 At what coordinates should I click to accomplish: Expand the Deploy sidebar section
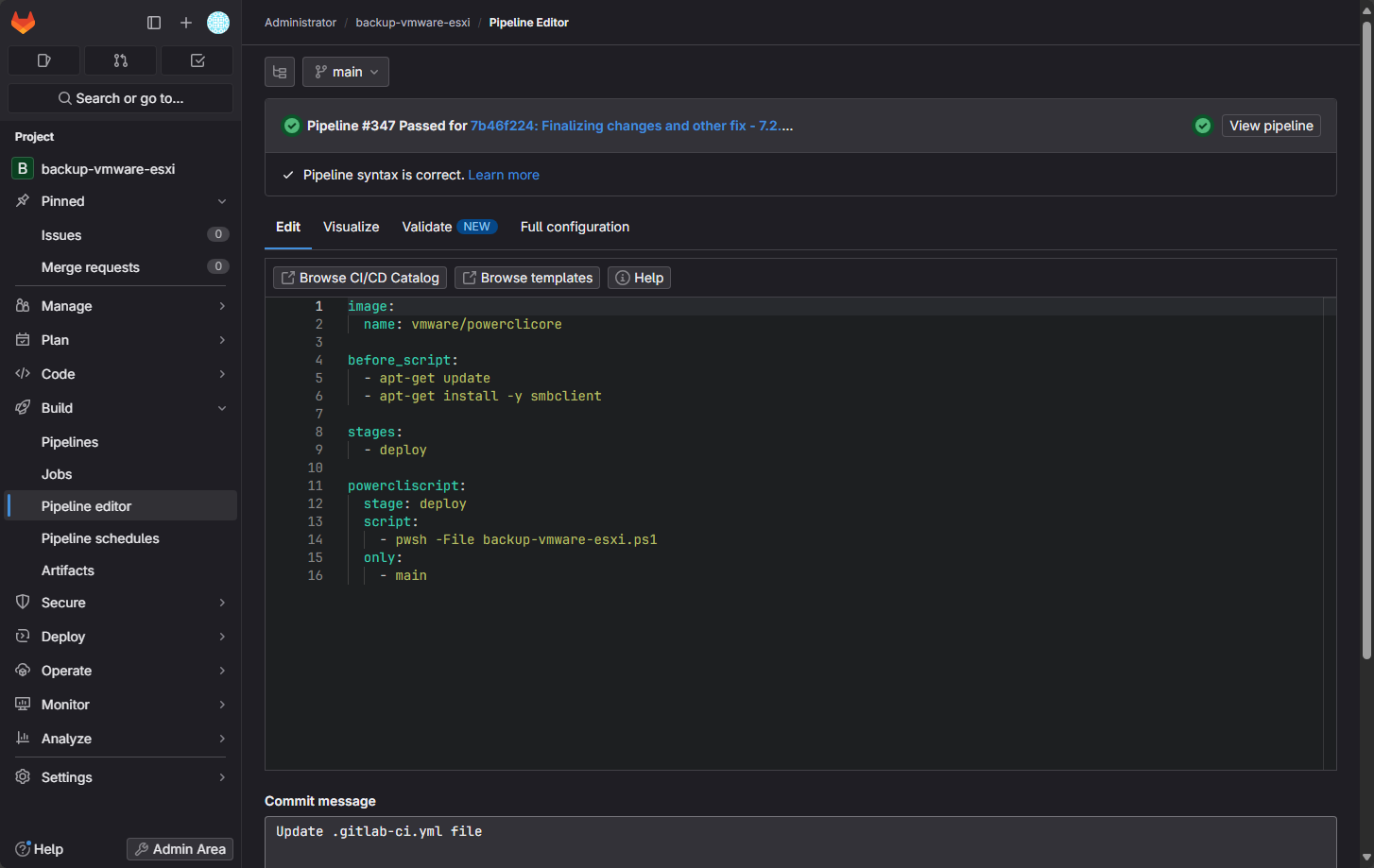point(121,637)
